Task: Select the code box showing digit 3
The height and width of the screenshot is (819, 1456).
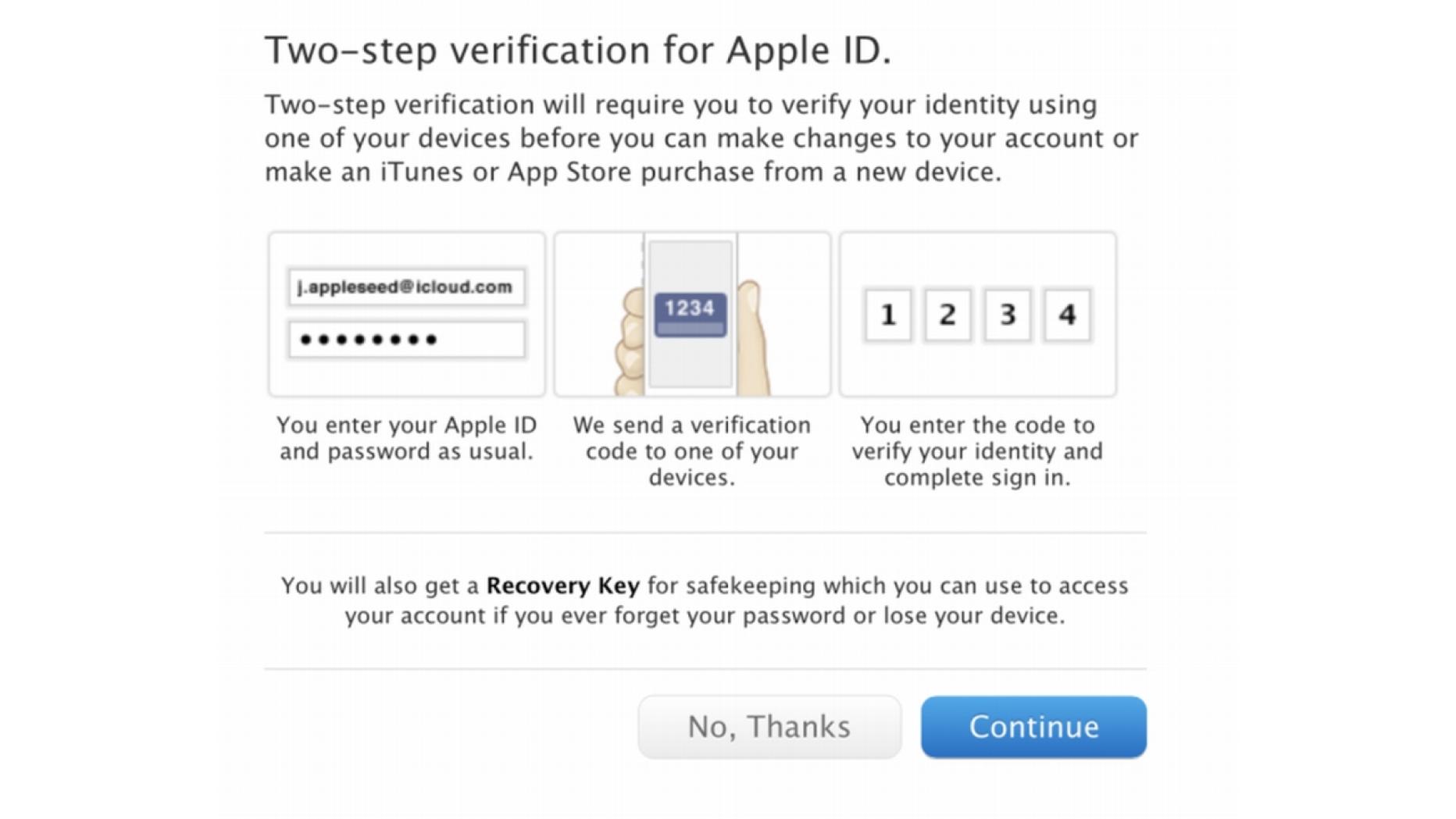Action: pyautogui.click(x=1008, y=315)
